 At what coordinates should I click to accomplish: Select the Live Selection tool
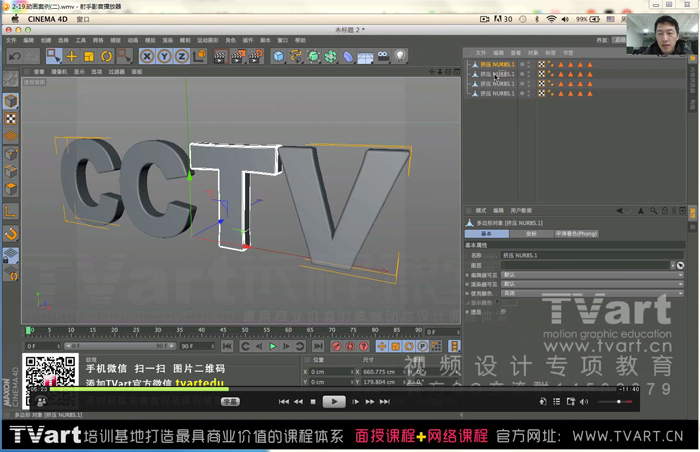click(x=54, y=56)
